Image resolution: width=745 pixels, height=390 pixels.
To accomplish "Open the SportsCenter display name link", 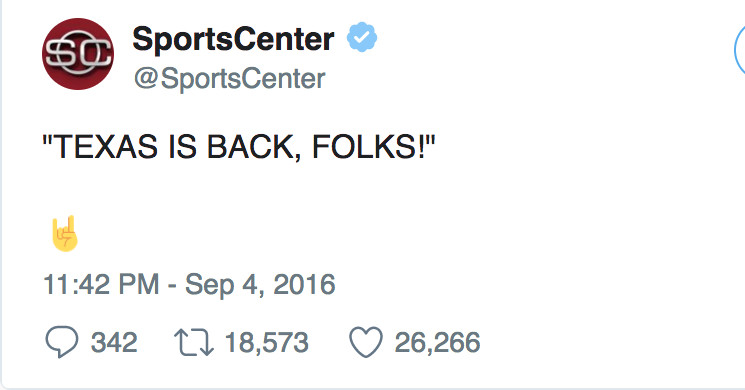I will coord(233,38).
